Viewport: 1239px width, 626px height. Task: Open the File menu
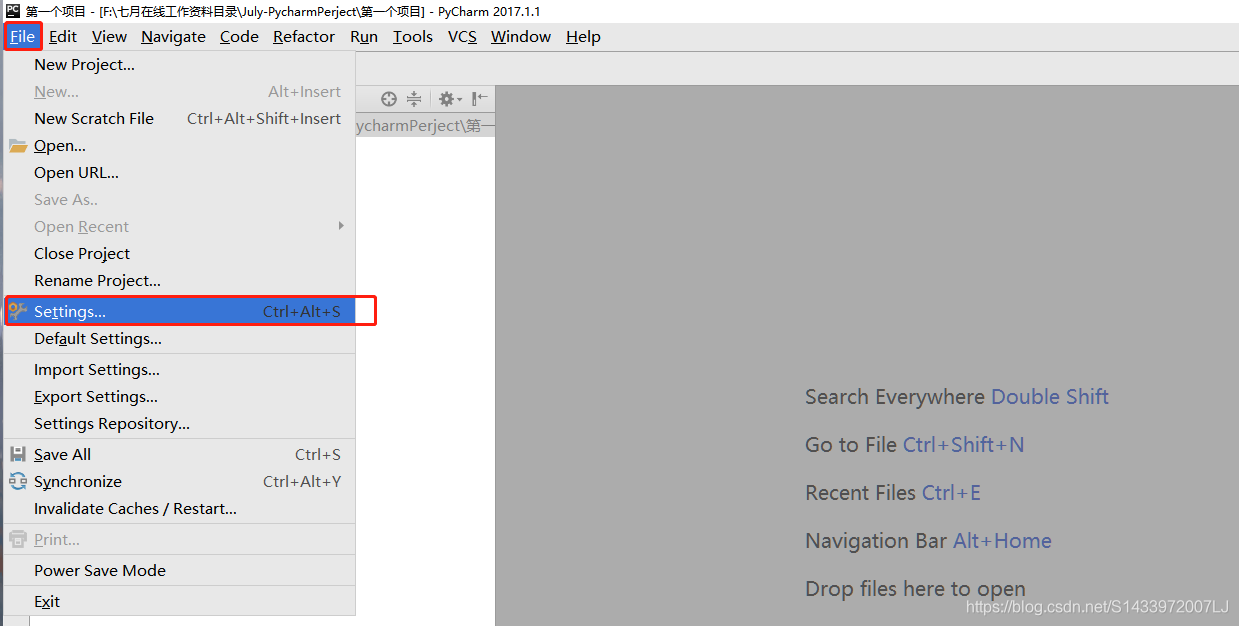(x=22, y=37)
